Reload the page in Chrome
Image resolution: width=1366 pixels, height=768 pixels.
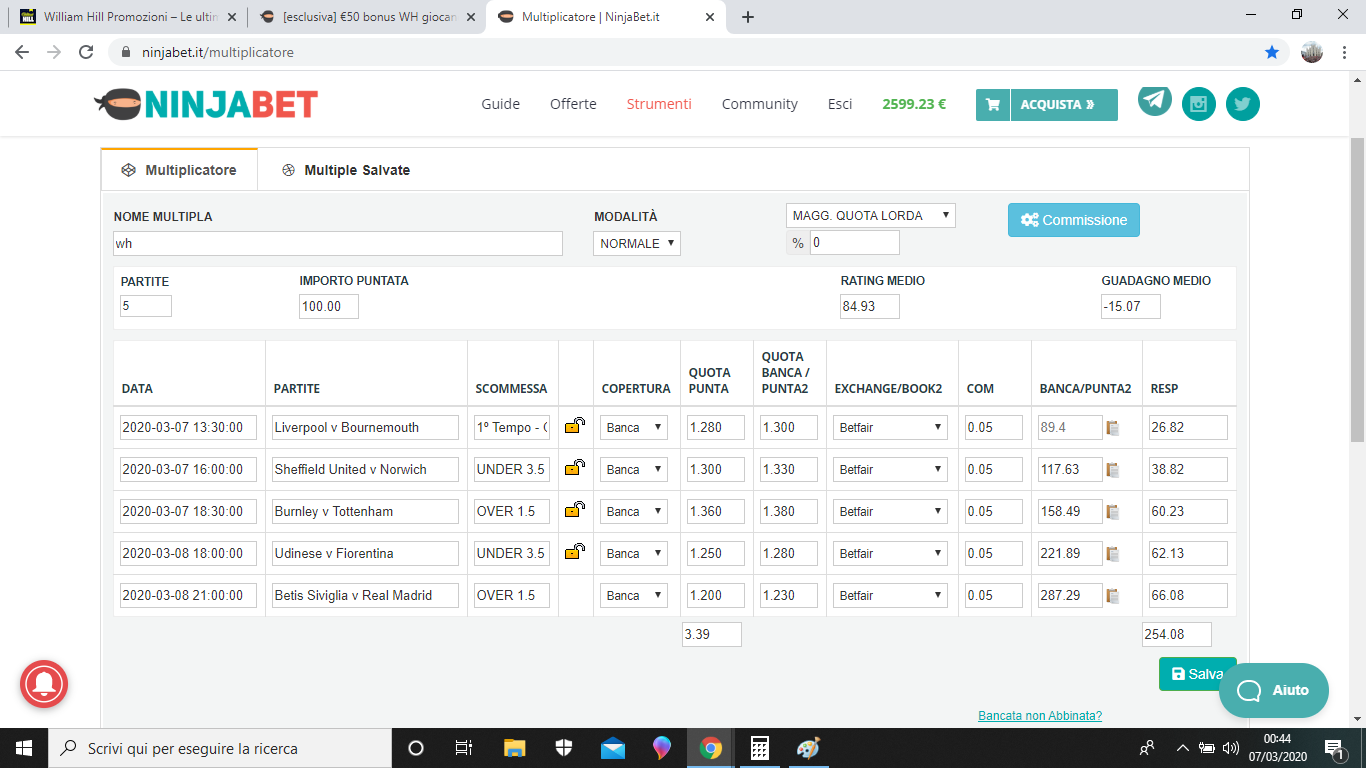tap(86, 52)
